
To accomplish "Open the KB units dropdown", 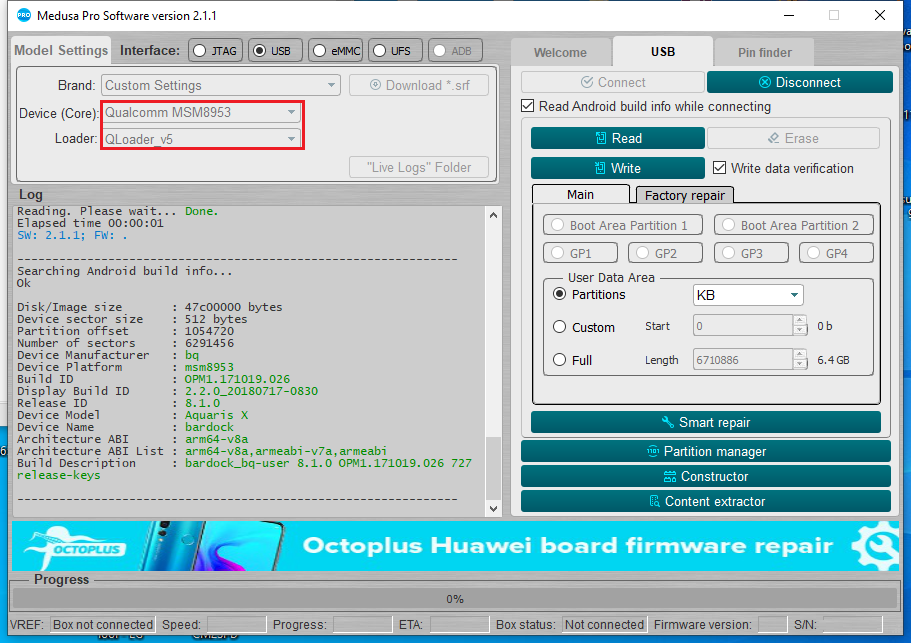I will pyautogui.click(x=748, y=295).
